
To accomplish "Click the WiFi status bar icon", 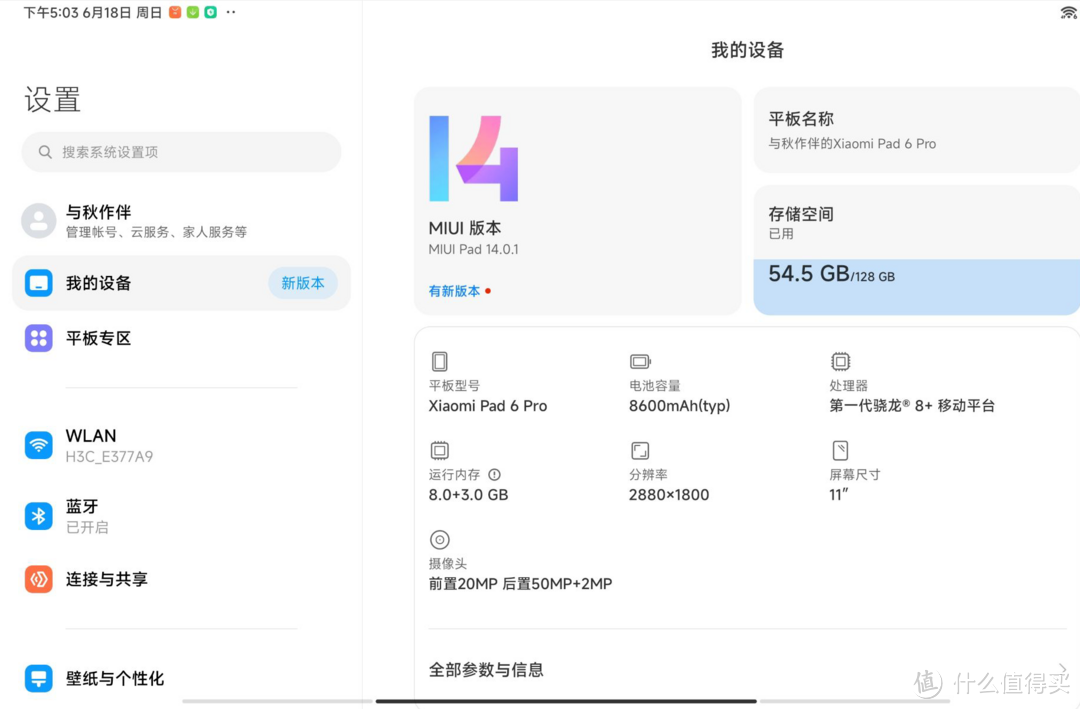I will coord(1068,12).
